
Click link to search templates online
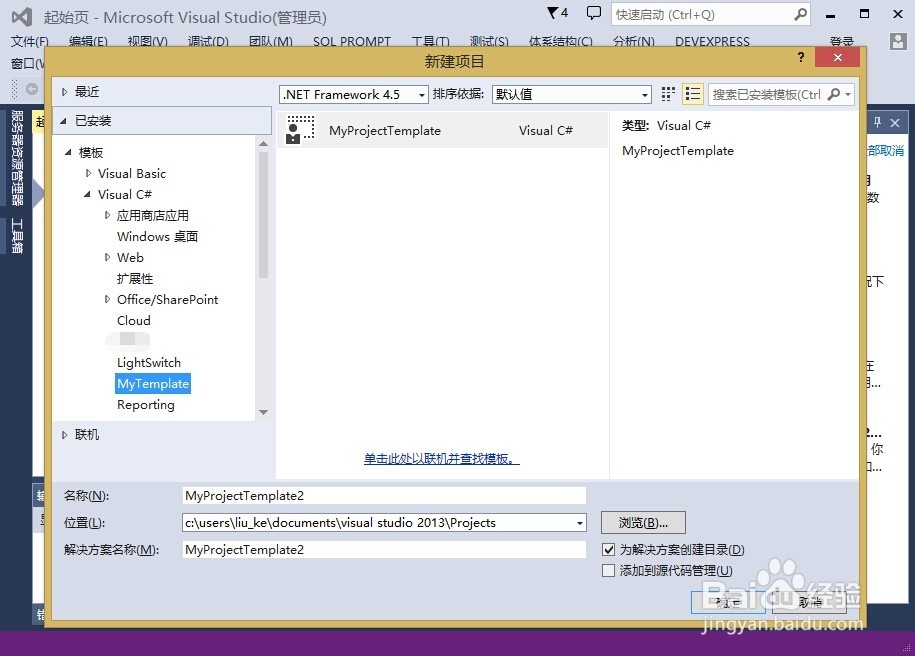(441, 459)
